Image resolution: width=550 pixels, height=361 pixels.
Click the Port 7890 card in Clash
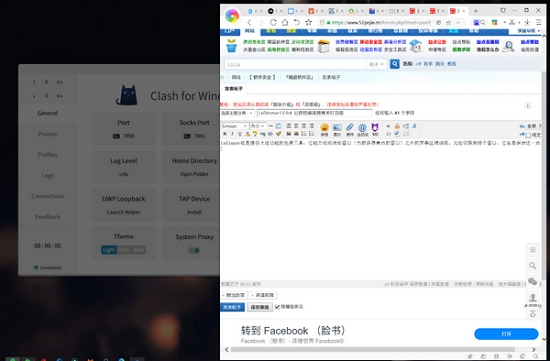pyautogui.click(x=123, y=129)
